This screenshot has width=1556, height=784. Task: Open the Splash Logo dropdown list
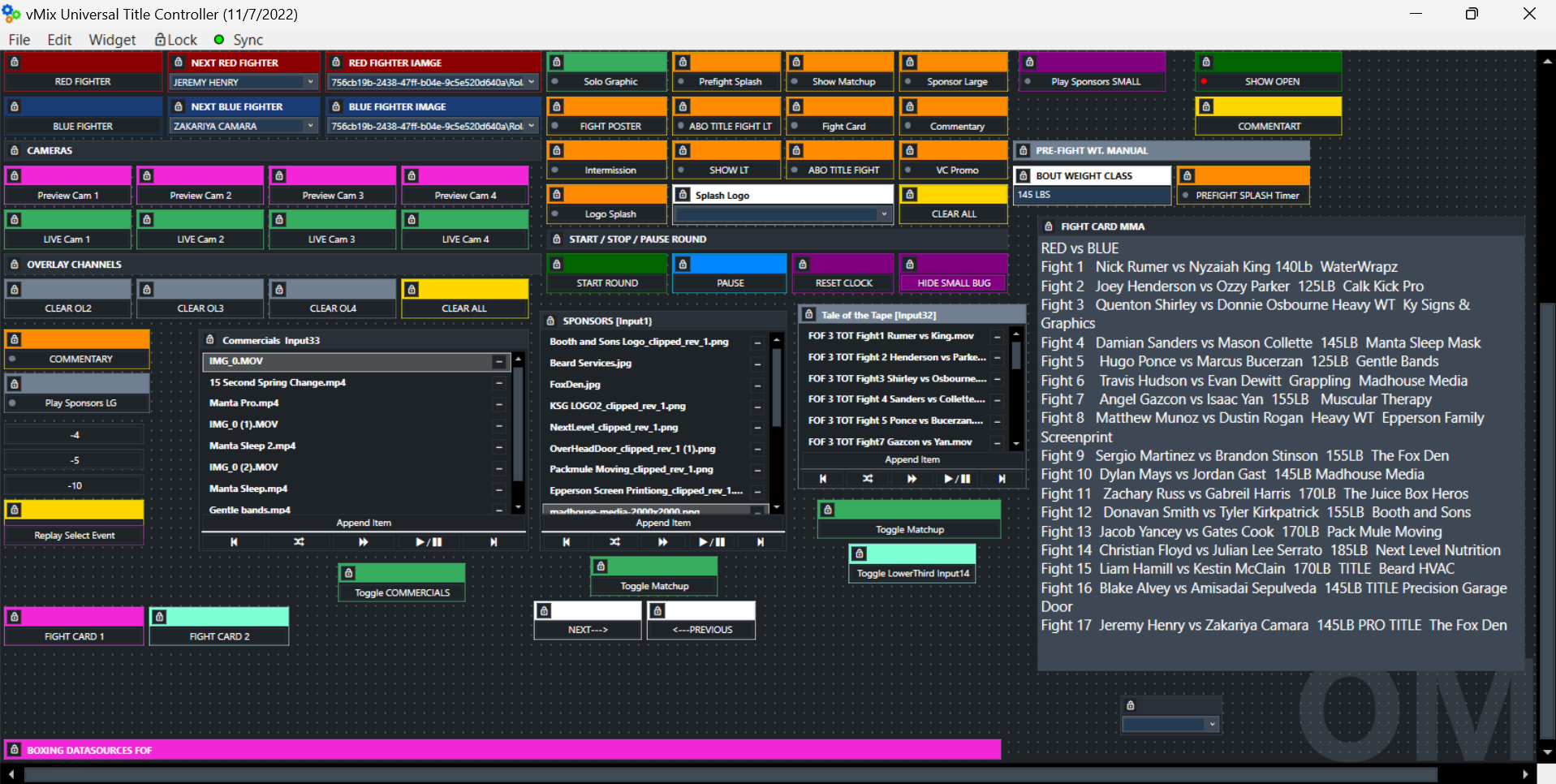(884, 214)
